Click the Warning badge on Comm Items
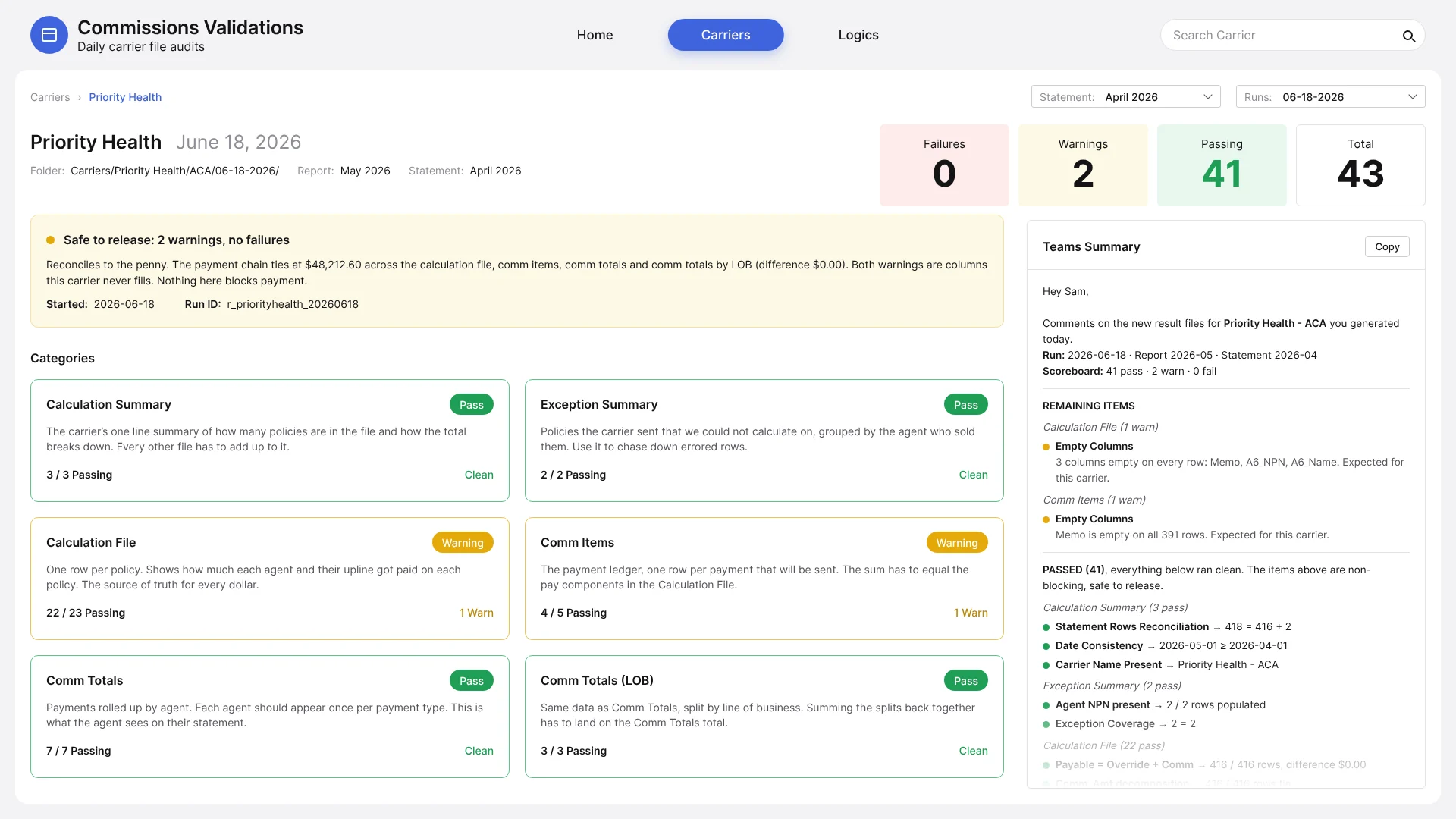 (956, 543)
